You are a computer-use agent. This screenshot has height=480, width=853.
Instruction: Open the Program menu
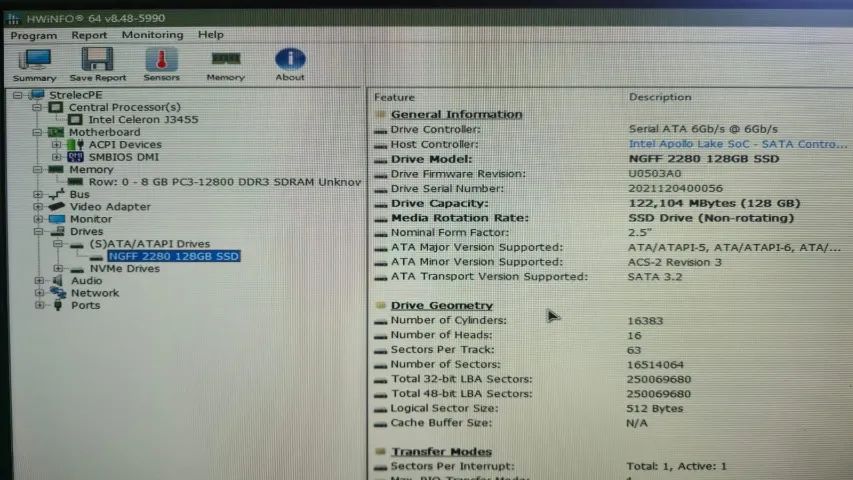click(x=34, y=36)
